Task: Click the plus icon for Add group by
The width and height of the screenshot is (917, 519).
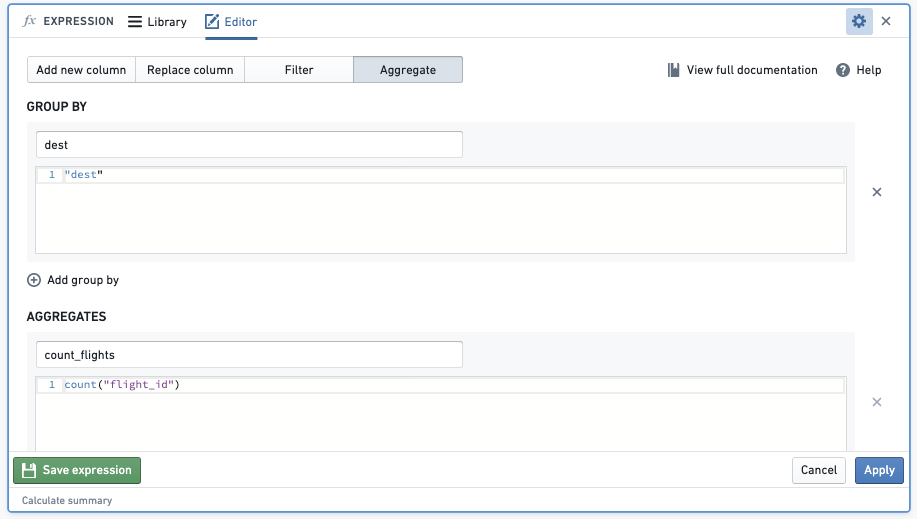Action: click(34, 280)
